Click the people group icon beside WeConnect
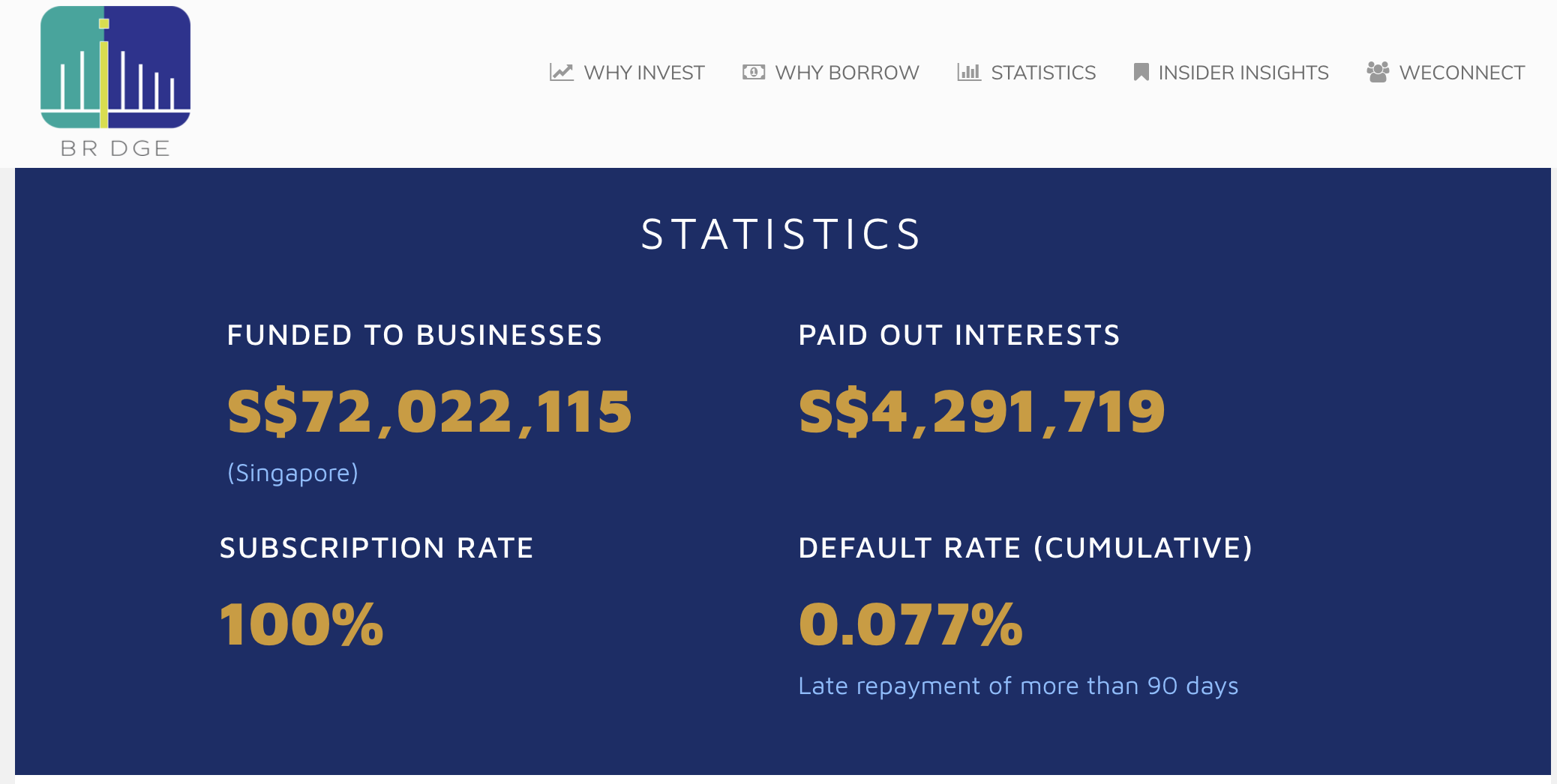Viewport: 1557px width, 784px height. tap(1378, 72)
